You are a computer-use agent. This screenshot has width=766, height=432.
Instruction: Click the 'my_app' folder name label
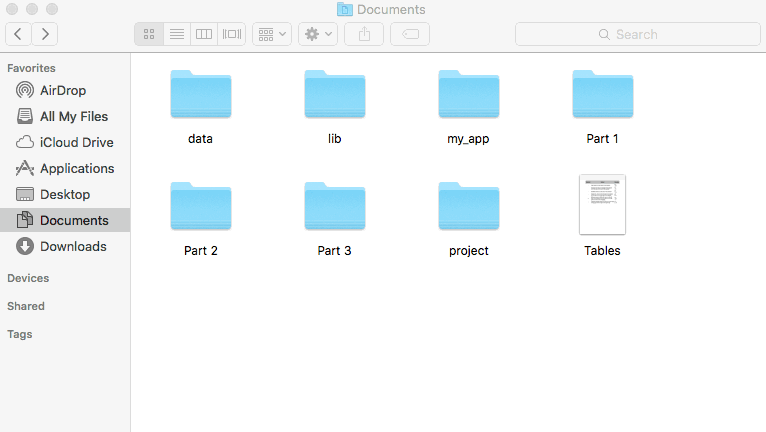click(x=468, y=139)
